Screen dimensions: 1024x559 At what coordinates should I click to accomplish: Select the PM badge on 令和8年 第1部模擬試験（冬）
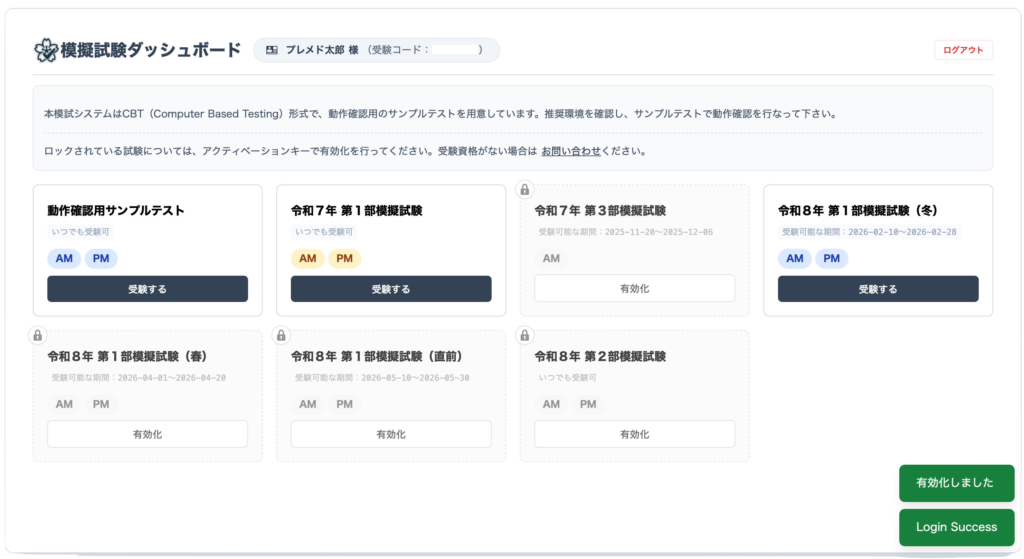[831, 259]
